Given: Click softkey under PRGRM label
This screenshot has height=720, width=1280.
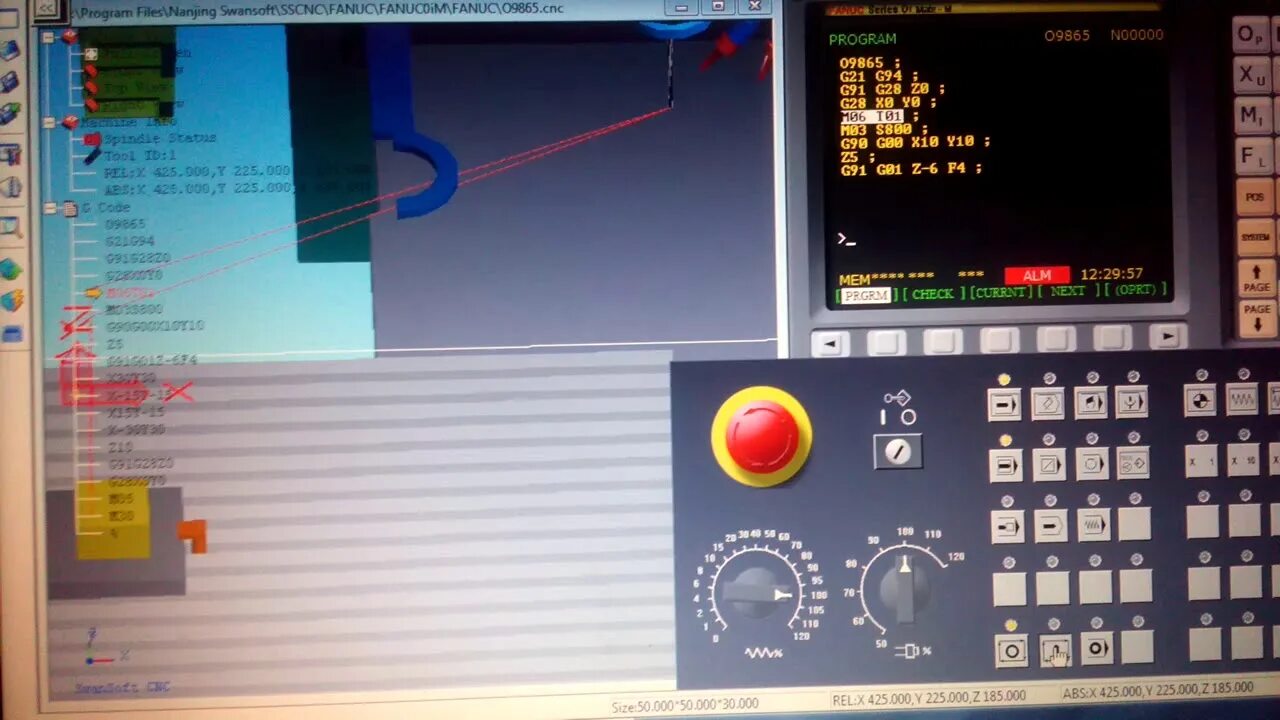Looking at the screenshot, I should click(885, 342).
